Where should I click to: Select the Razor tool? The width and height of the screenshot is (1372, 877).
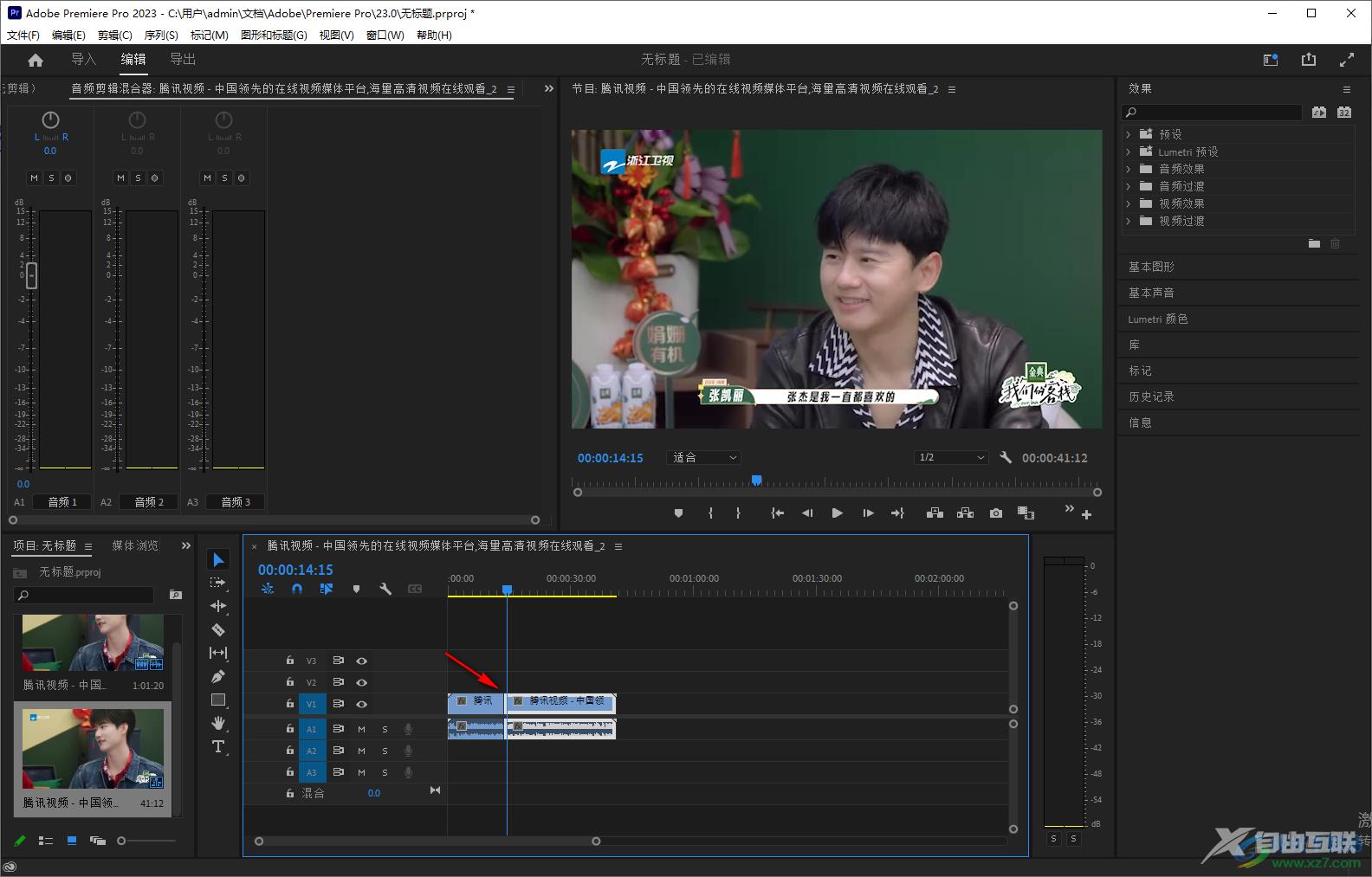click(x=218, y=629)
